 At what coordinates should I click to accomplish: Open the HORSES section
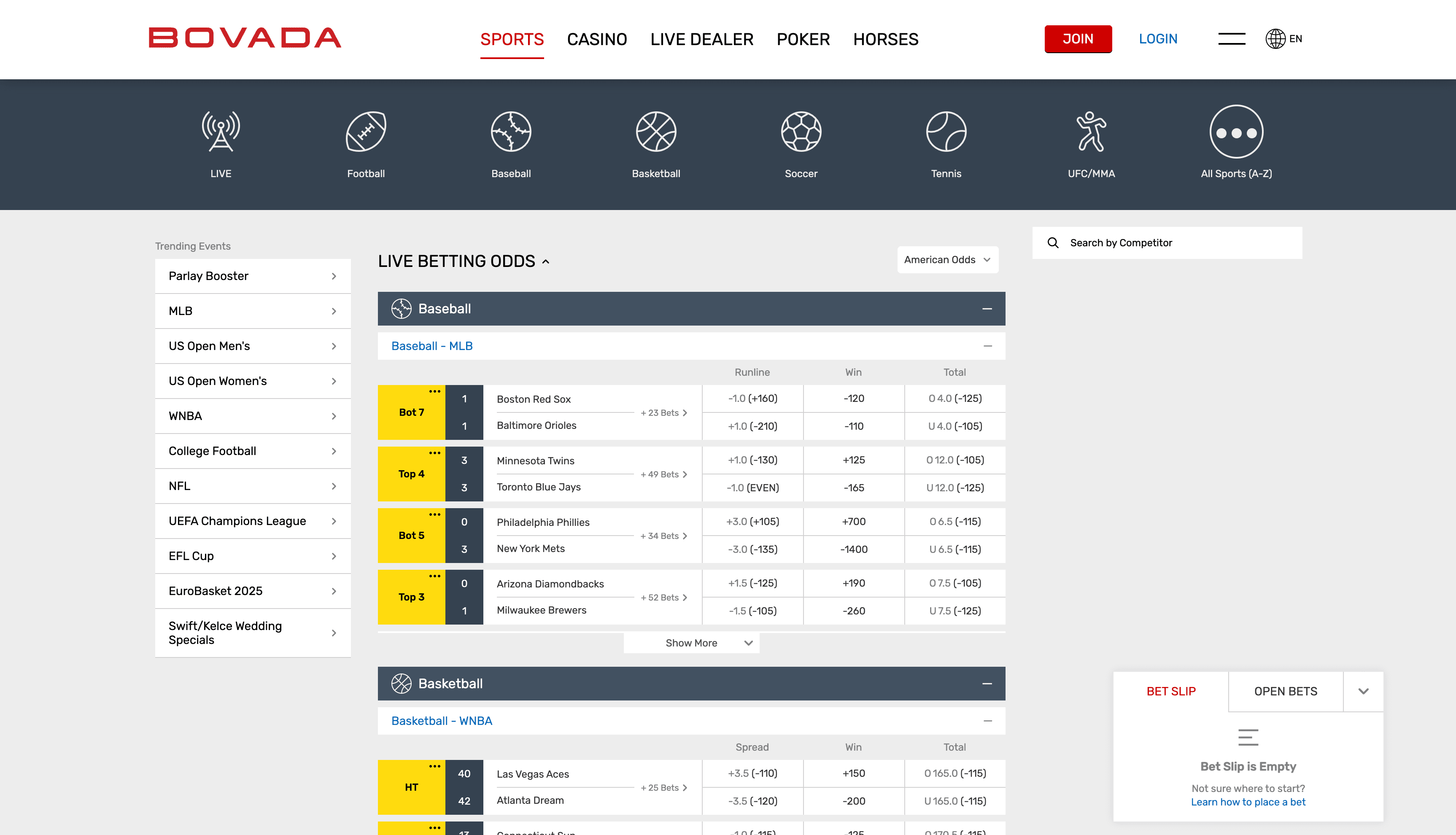click(x=885, y=39)
